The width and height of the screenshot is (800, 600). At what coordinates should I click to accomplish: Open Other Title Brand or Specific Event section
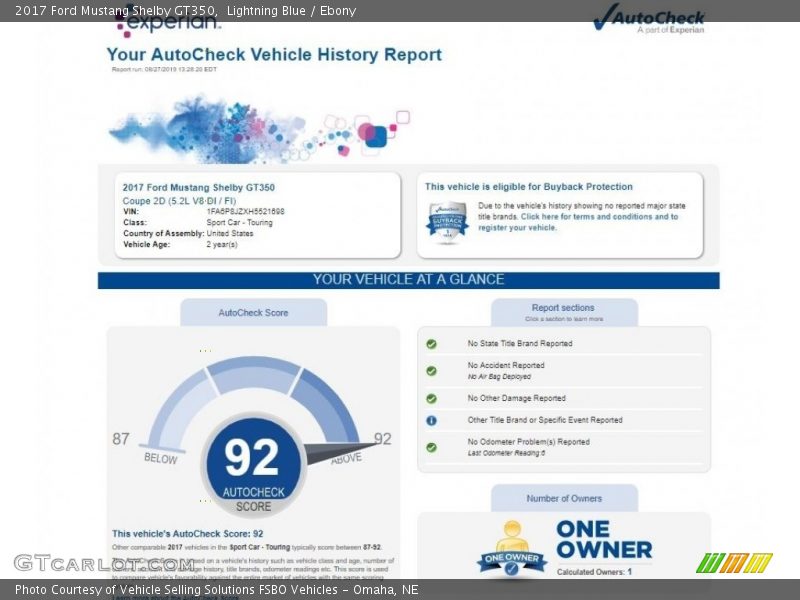click(x=563, y=420)
